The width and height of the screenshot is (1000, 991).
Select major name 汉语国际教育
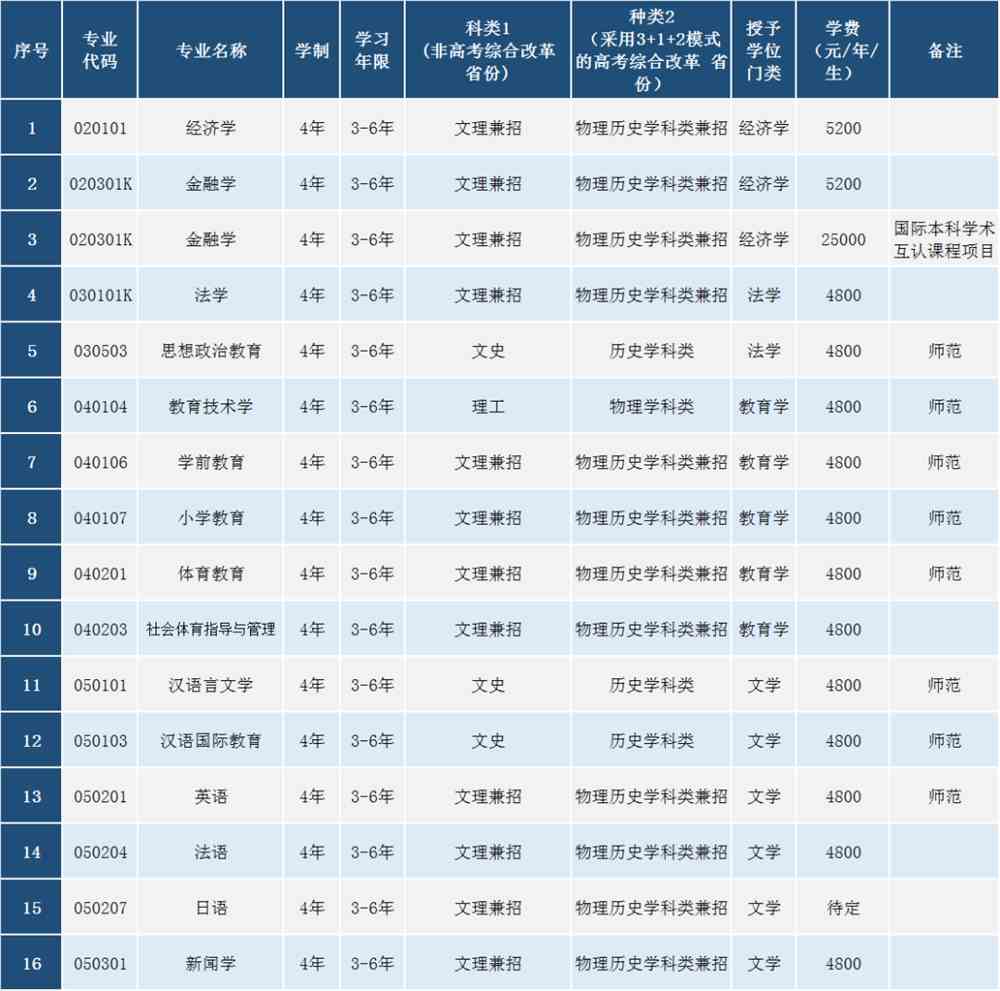(210, 741)
